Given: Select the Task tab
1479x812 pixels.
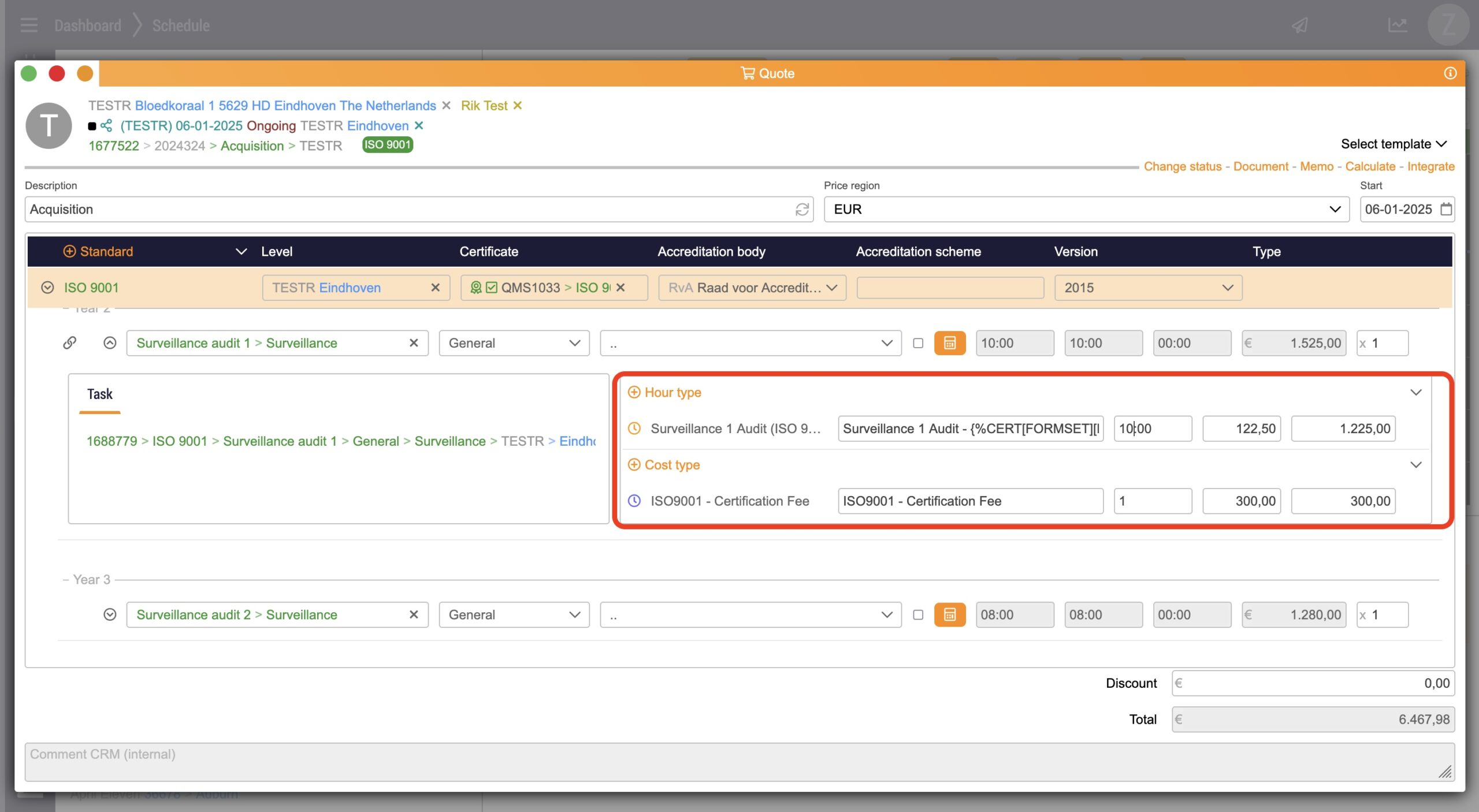Looking at the screenshot, I should [100, 394].
